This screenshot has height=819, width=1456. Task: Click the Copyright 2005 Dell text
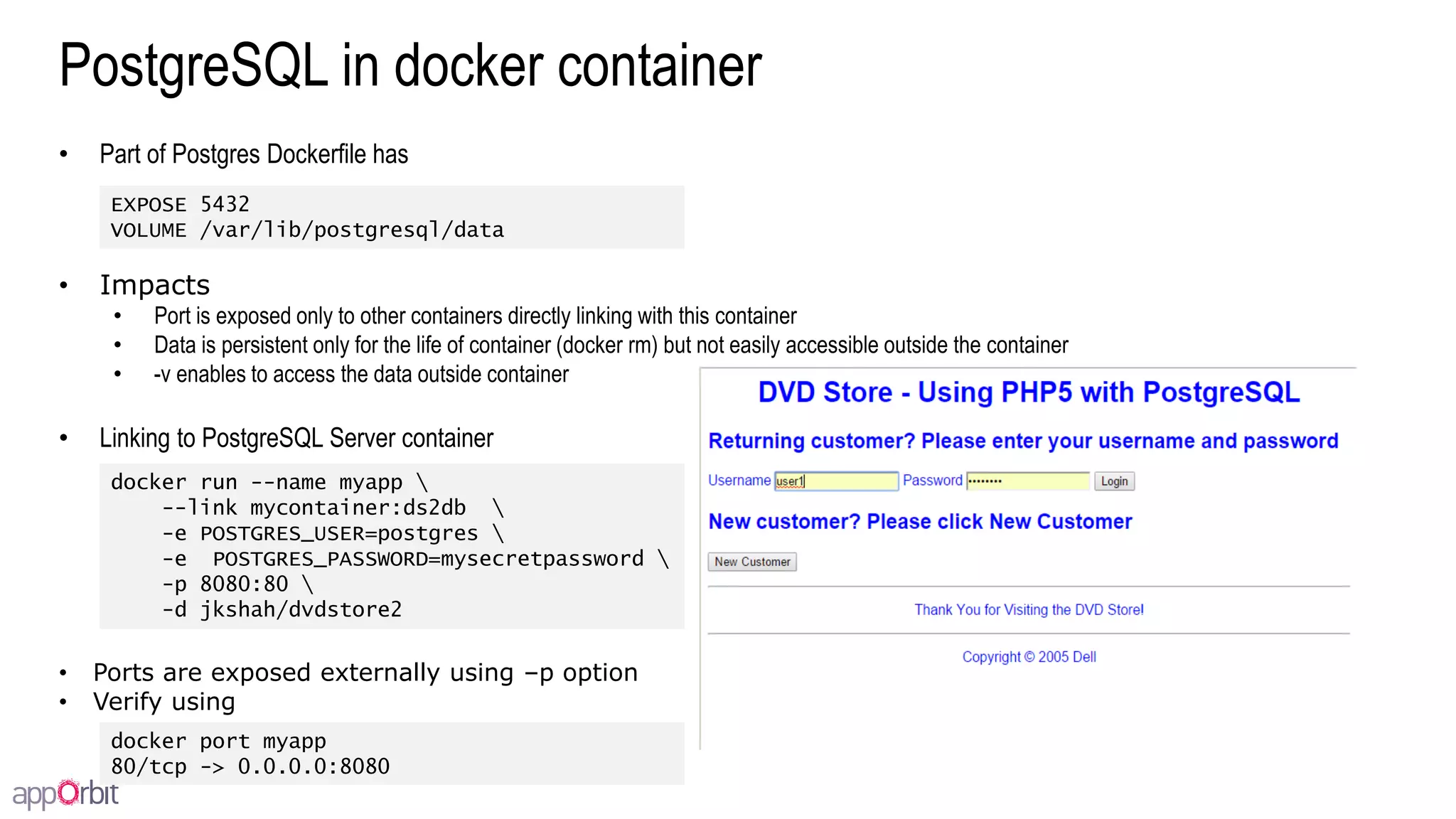click(x=1029, y=657)
